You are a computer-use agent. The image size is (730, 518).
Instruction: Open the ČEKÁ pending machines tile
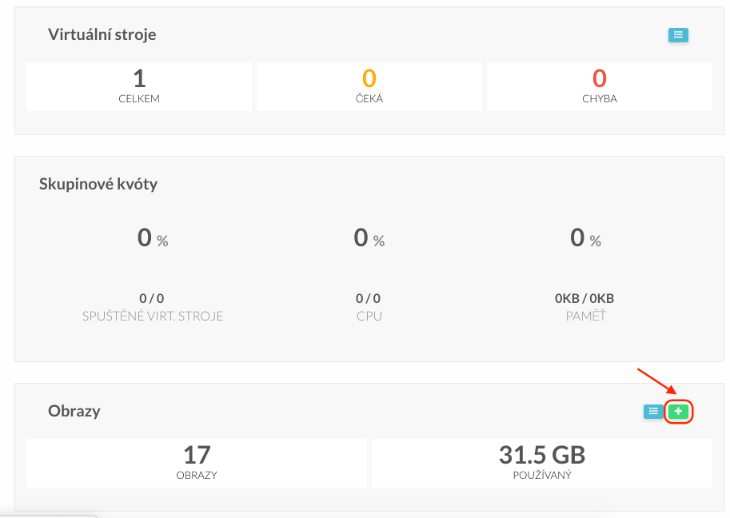[x=369, y=86]
